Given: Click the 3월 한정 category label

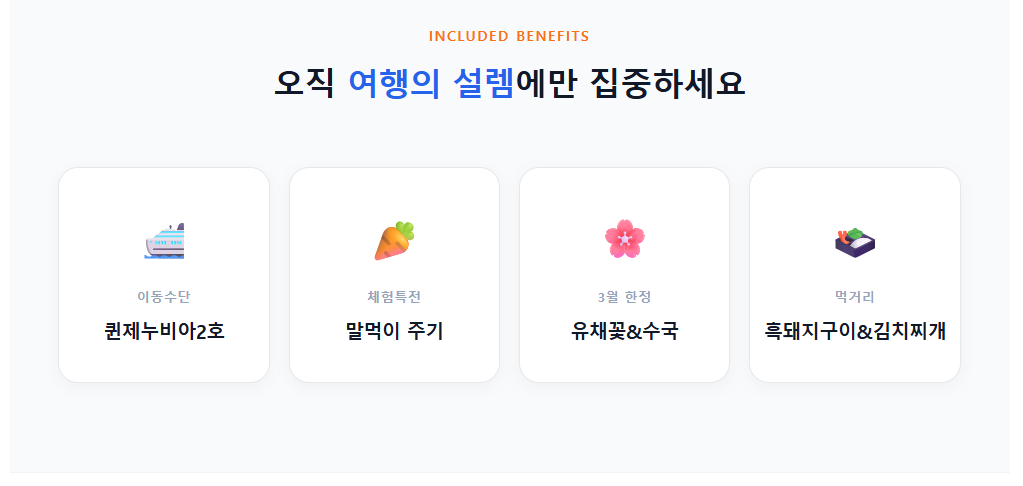Looking at the screenshot, I should (x=624, y=296).
